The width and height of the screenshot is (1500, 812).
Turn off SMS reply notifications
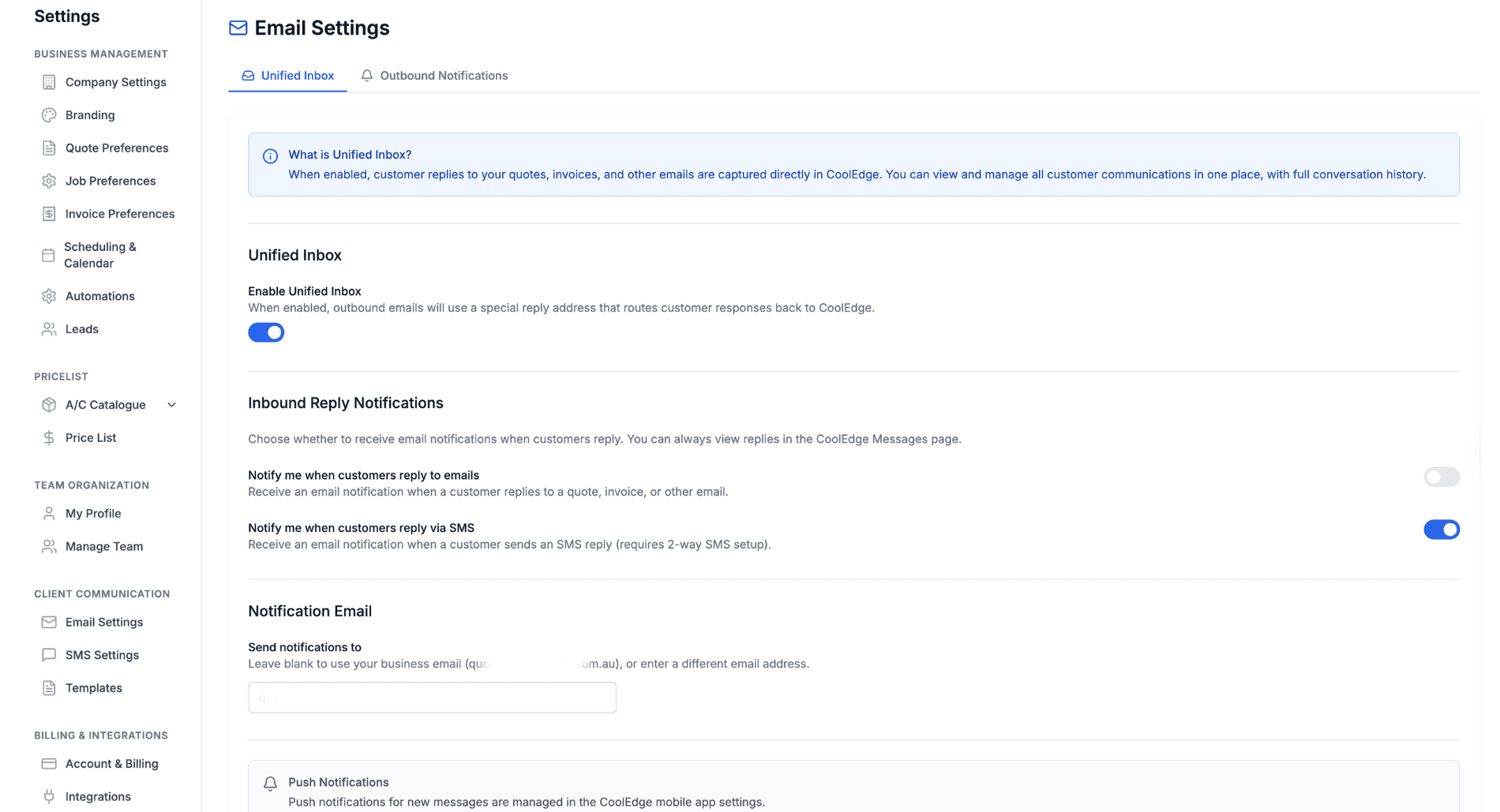tap(1442, 529)
